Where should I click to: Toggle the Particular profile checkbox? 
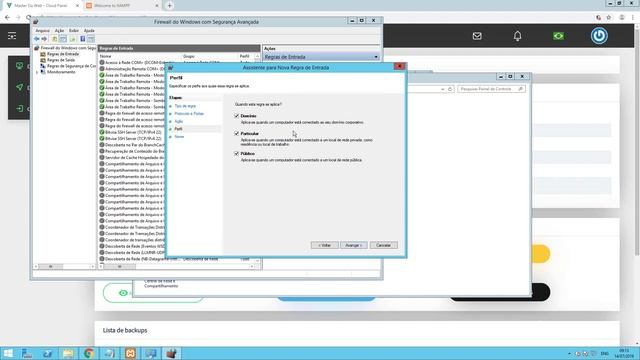click(x=236, y=133)
